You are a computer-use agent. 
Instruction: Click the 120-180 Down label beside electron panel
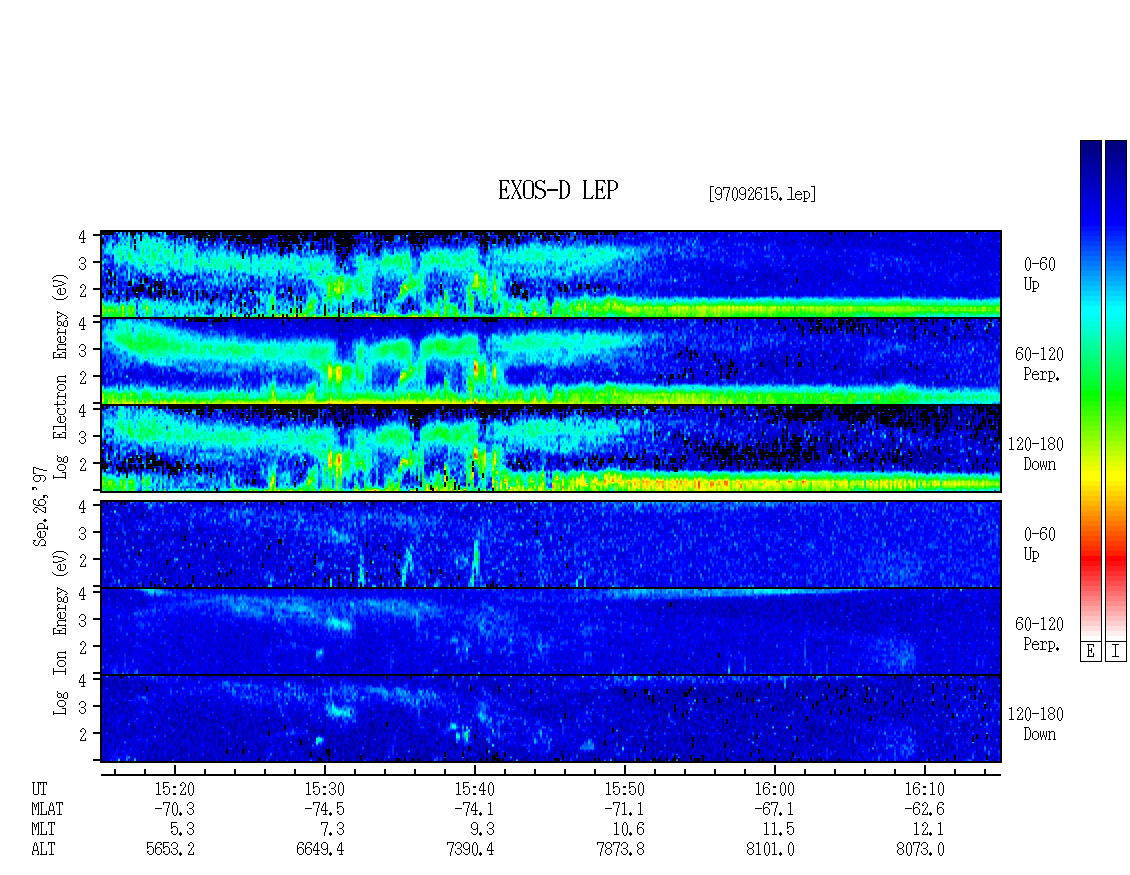tap(1036, 454)
